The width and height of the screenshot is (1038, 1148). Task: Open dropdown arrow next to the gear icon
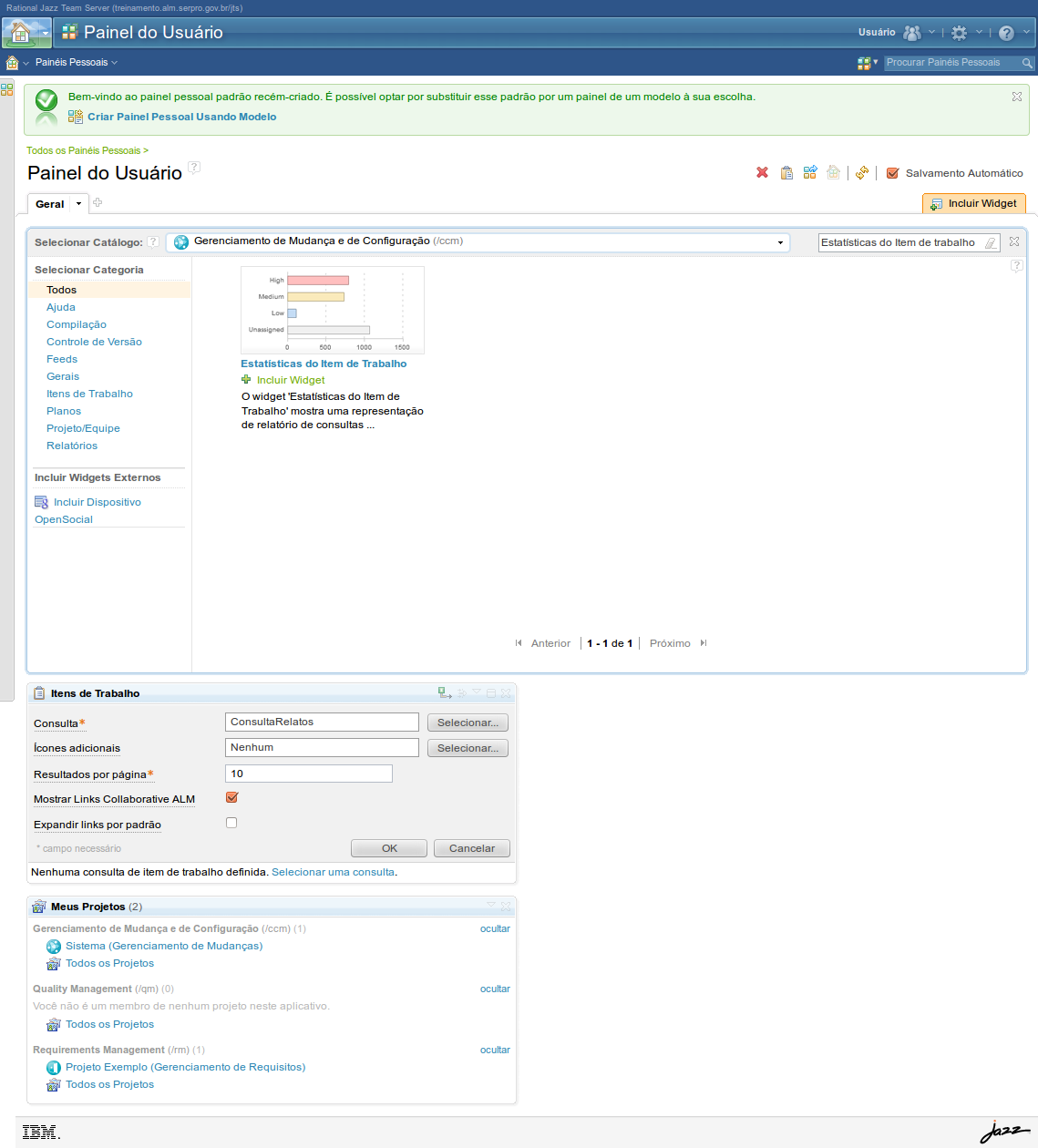[979, 33]
